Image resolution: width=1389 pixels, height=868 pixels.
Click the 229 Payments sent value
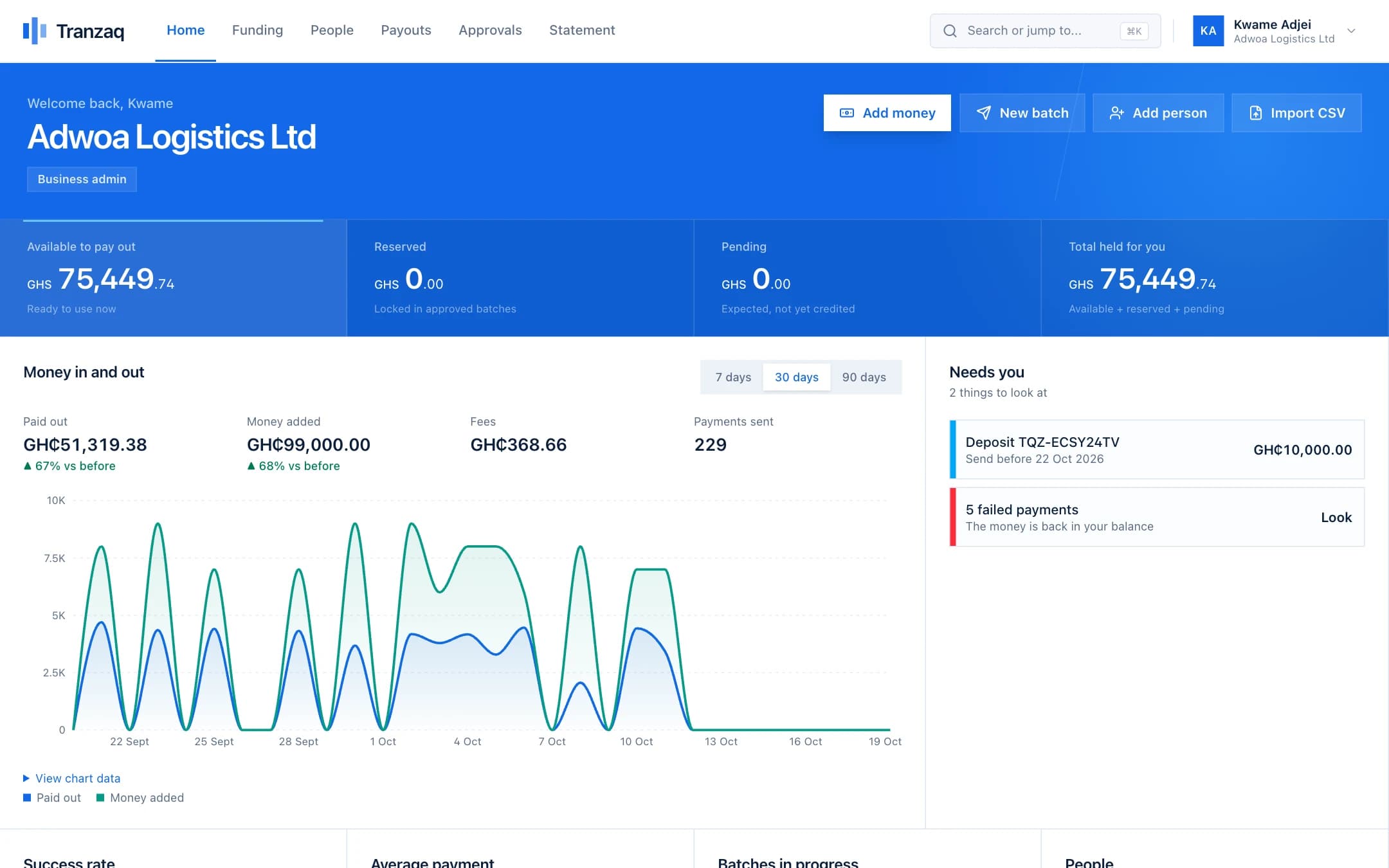(x=711, y=445)
